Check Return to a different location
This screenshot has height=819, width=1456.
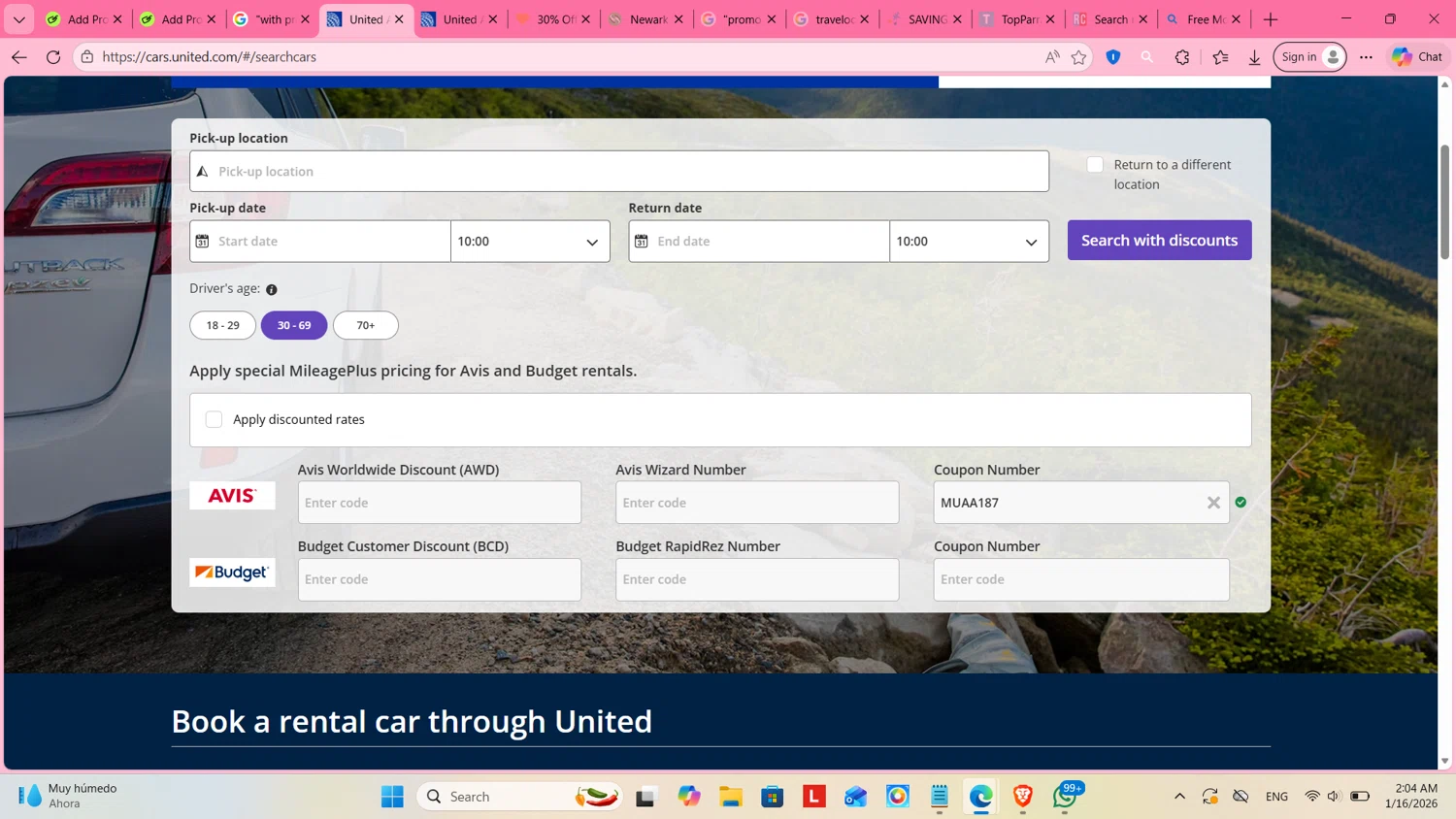(1095, 165)
